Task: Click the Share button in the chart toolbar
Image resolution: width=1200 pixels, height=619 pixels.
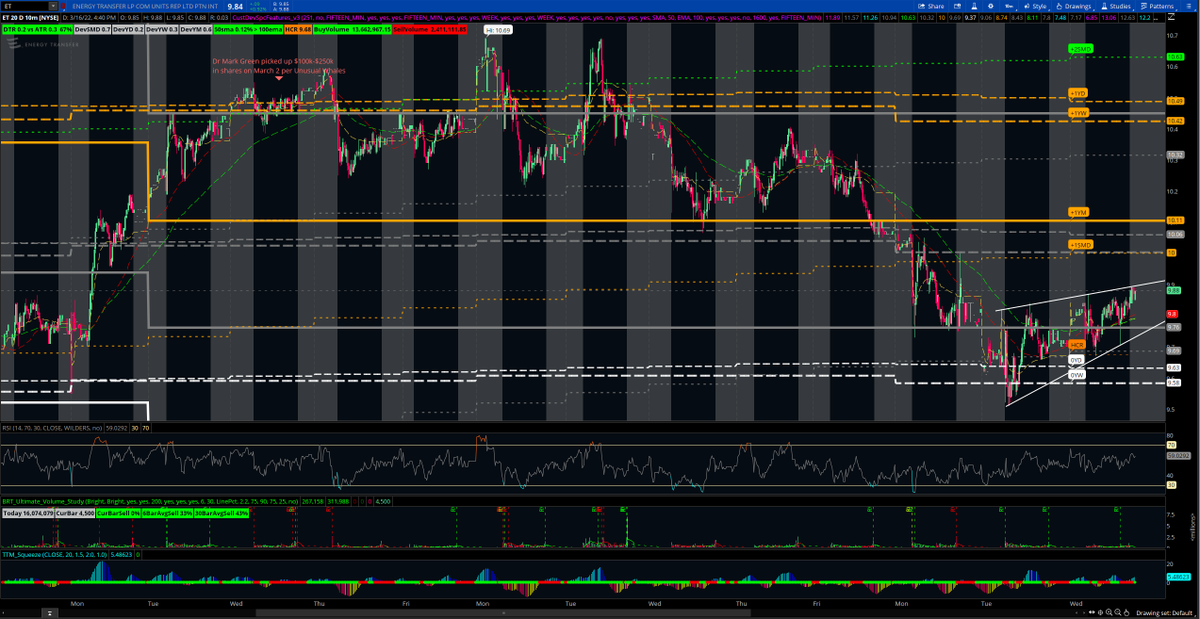Action: click(x=931, y=6)
